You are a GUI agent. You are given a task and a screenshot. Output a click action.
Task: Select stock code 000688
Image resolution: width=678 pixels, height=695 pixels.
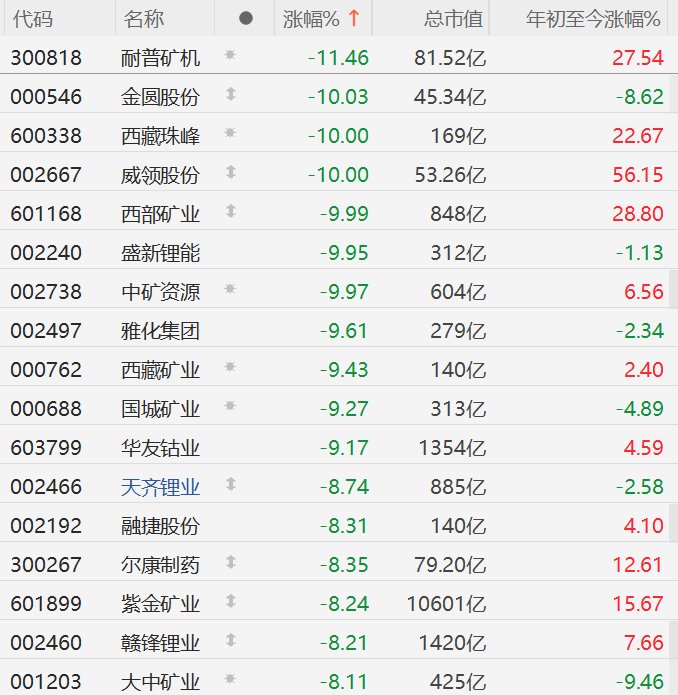pyautogui.click(x=46, y=409)
